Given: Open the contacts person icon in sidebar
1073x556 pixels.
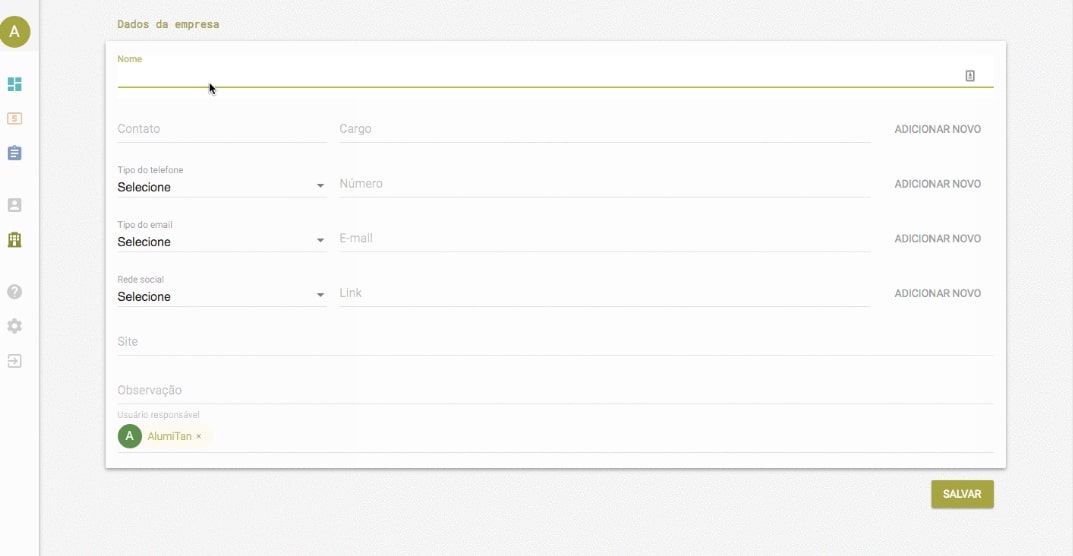Looking at the screenshot, I should (14, 205).
